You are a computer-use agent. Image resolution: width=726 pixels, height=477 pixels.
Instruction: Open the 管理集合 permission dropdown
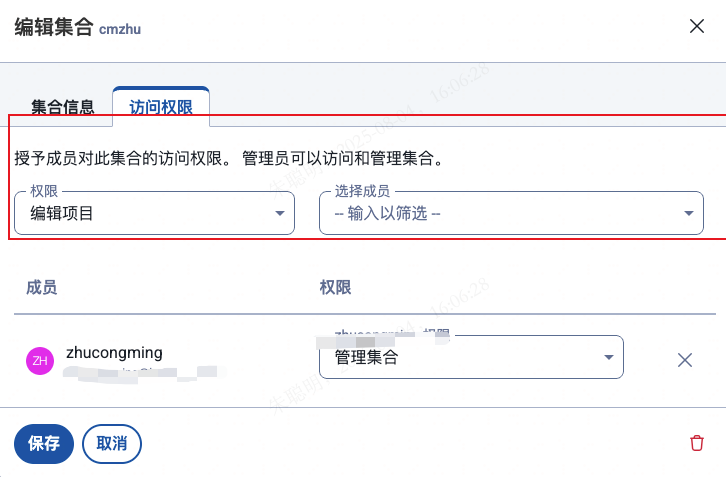(x=460, y=357)
